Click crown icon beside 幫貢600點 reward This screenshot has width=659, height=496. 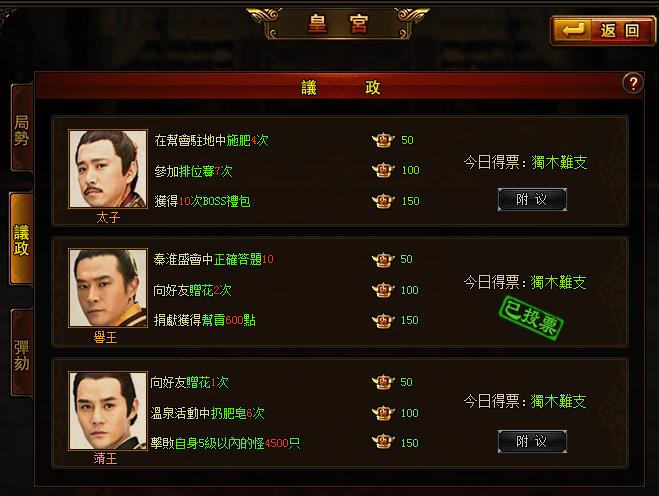(383, 320)
